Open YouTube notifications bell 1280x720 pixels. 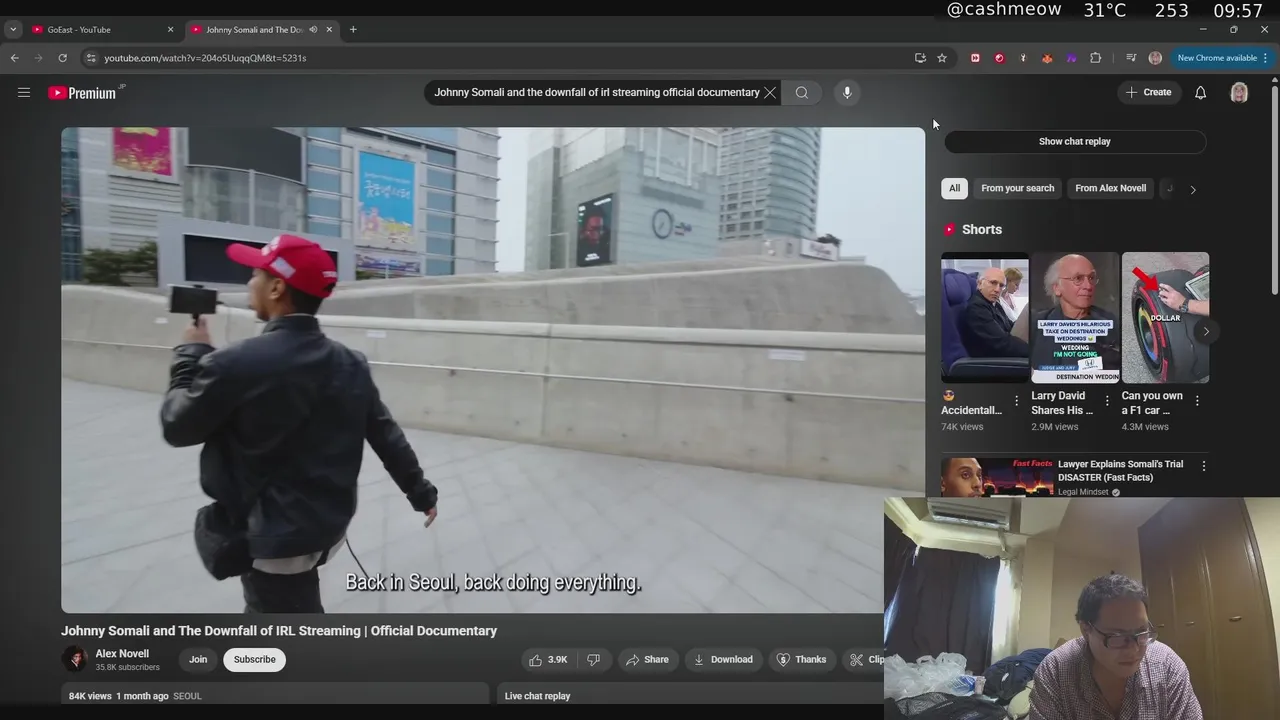pos(1200,93)
